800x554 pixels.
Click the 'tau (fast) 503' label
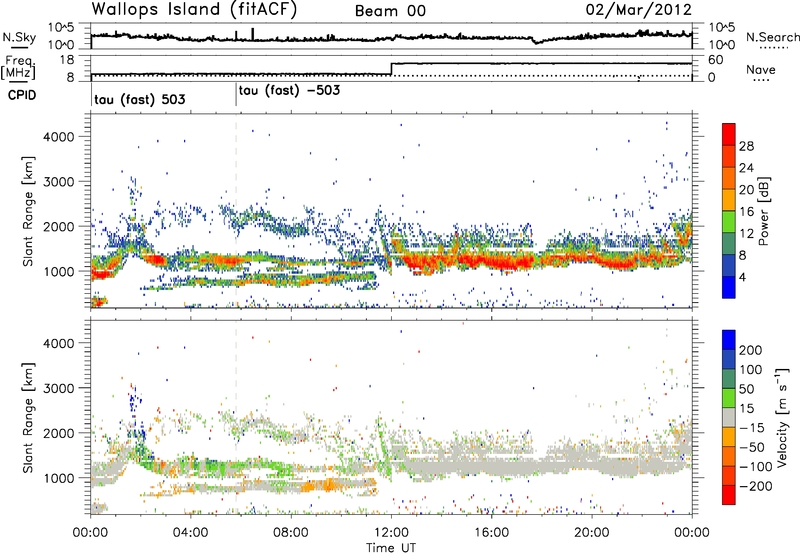coord(140,99)
